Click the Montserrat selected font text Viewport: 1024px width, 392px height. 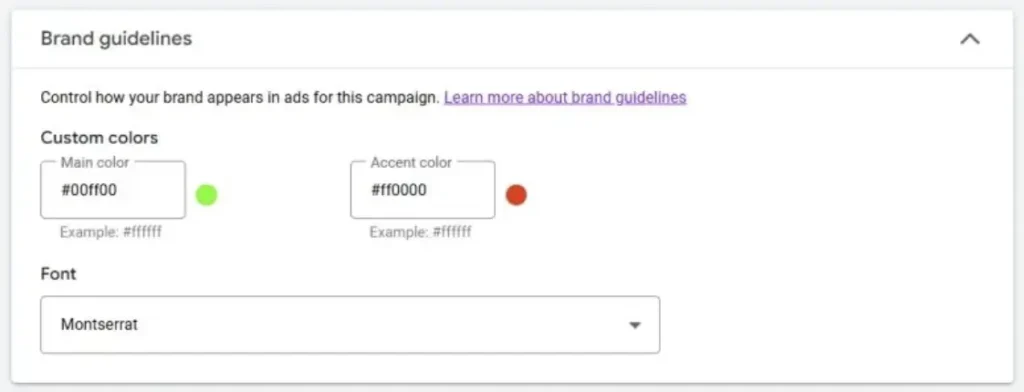point(99,325)
